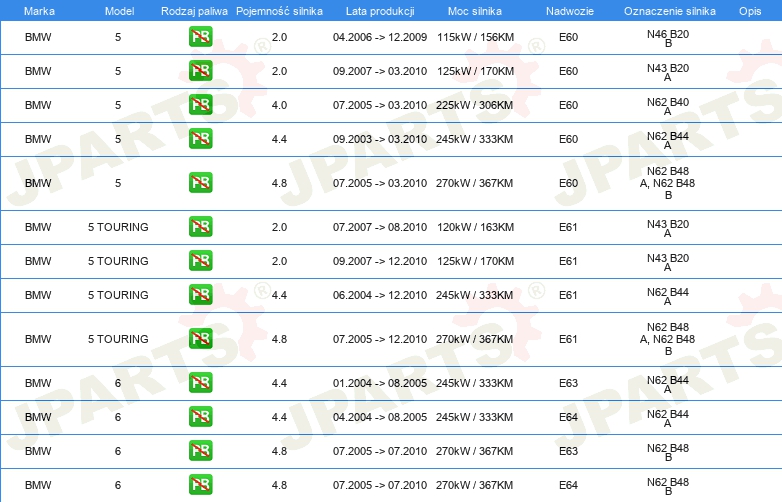This screenshot has height=502, width=782.
Task: Select the 225kW / 306KM power cell
Action: [x=474, y=105]
